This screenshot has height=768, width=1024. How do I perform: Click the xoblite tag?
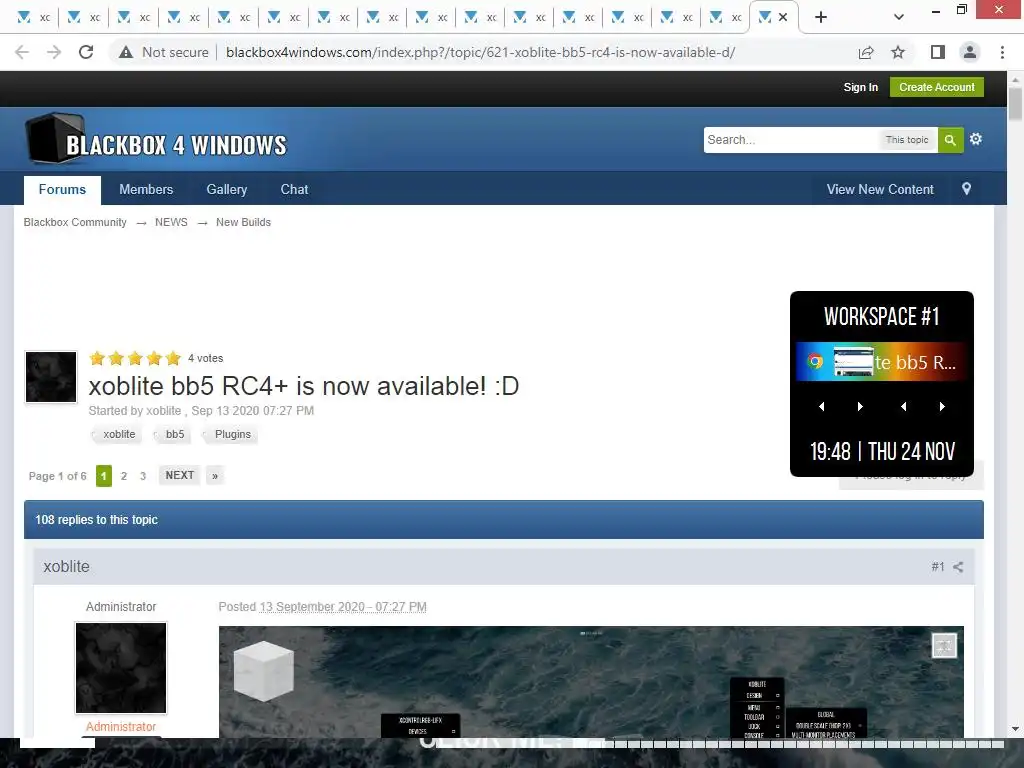click(116, 434)
